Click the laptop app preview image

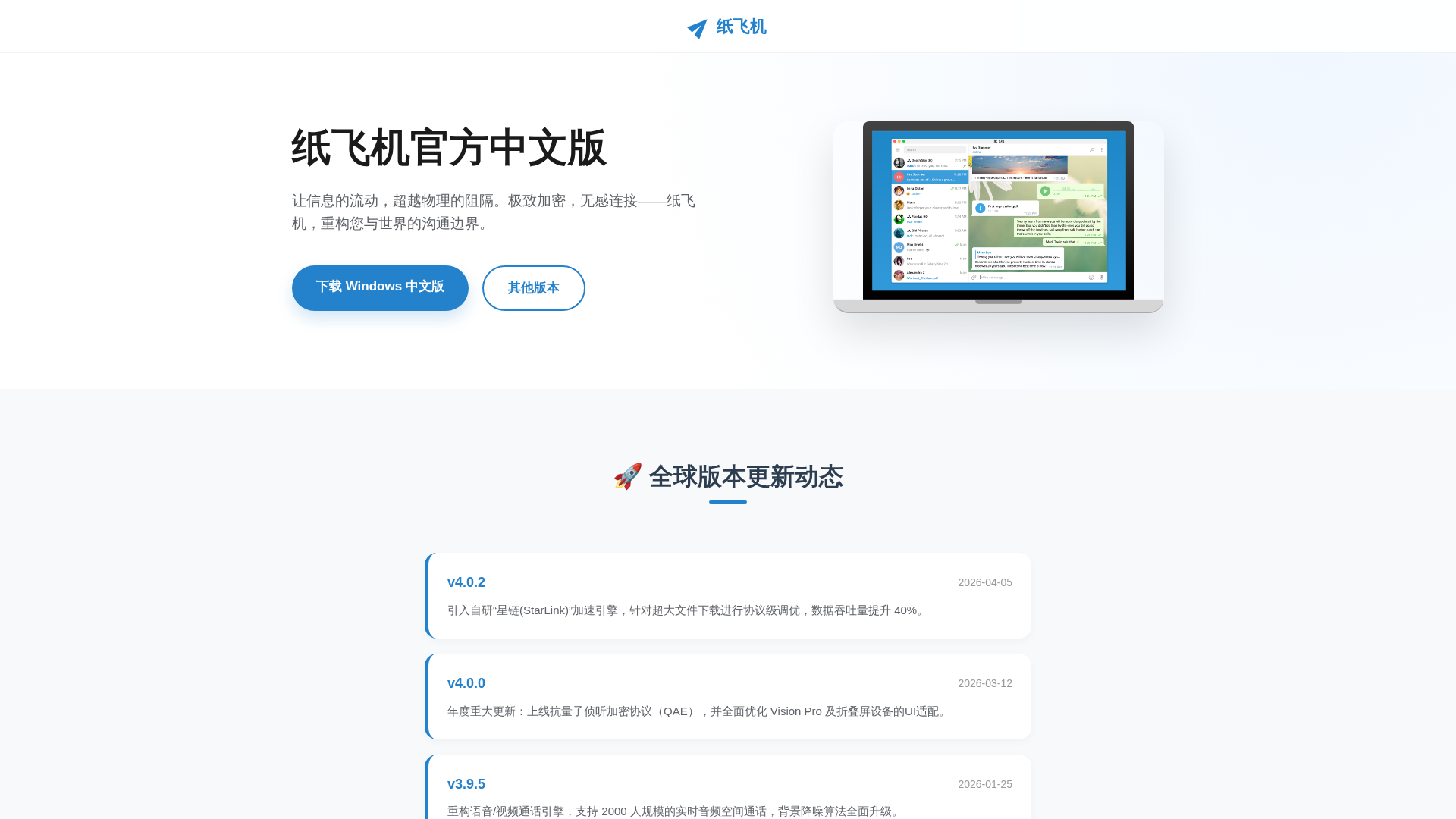999,217
